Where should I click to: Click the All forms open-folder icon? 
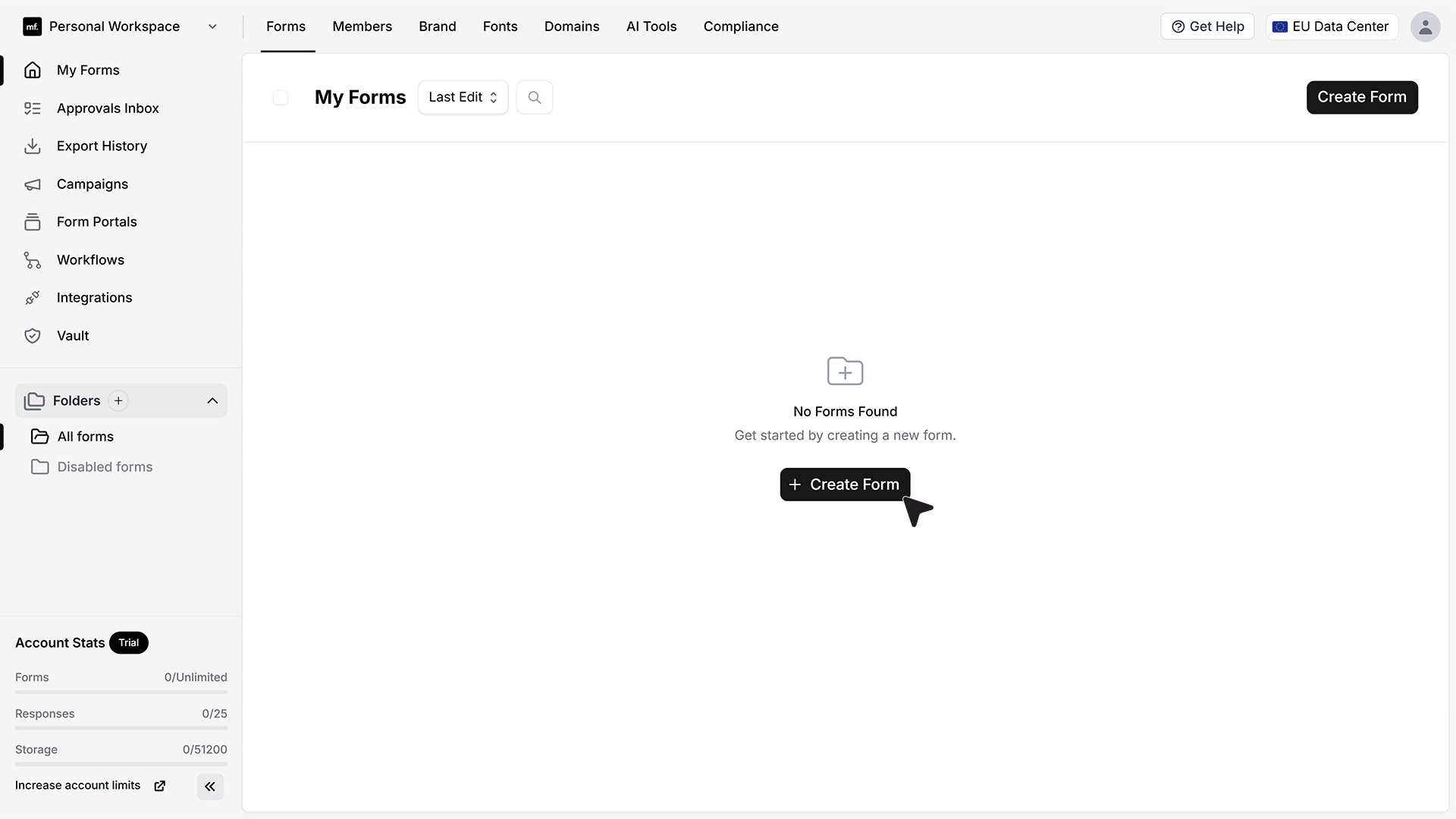point(39,436)
